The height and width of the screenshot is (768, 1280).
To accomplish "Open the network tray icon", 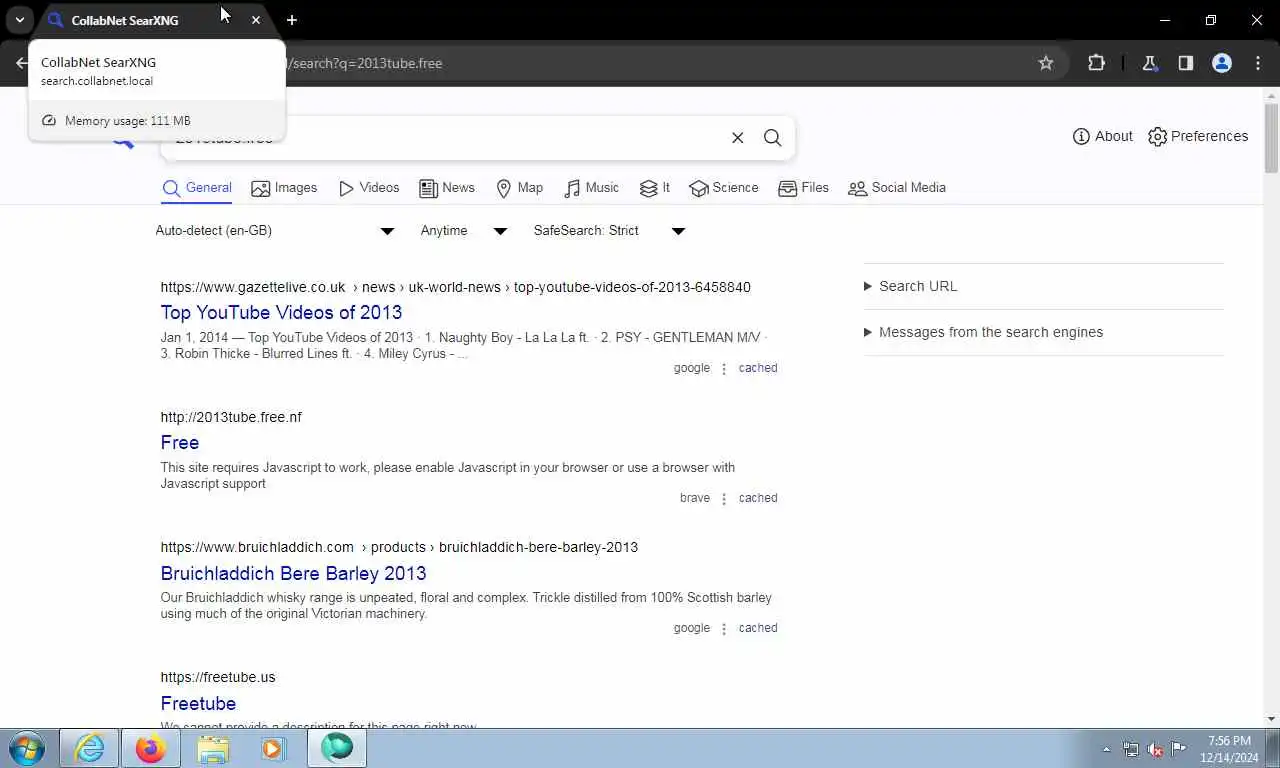I will [1131, 749].
